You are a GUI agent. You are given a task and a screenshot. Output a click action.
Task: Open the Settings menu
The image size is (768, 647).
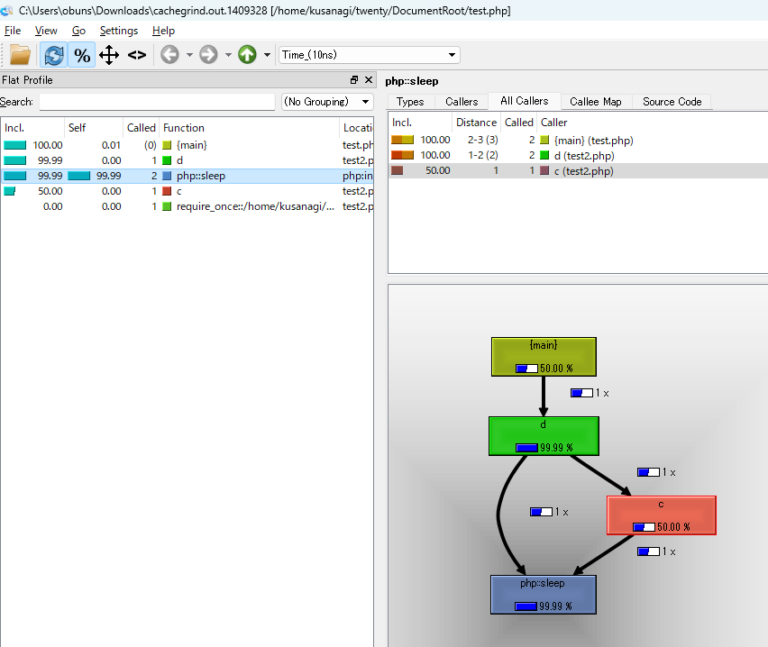[119, 31]
